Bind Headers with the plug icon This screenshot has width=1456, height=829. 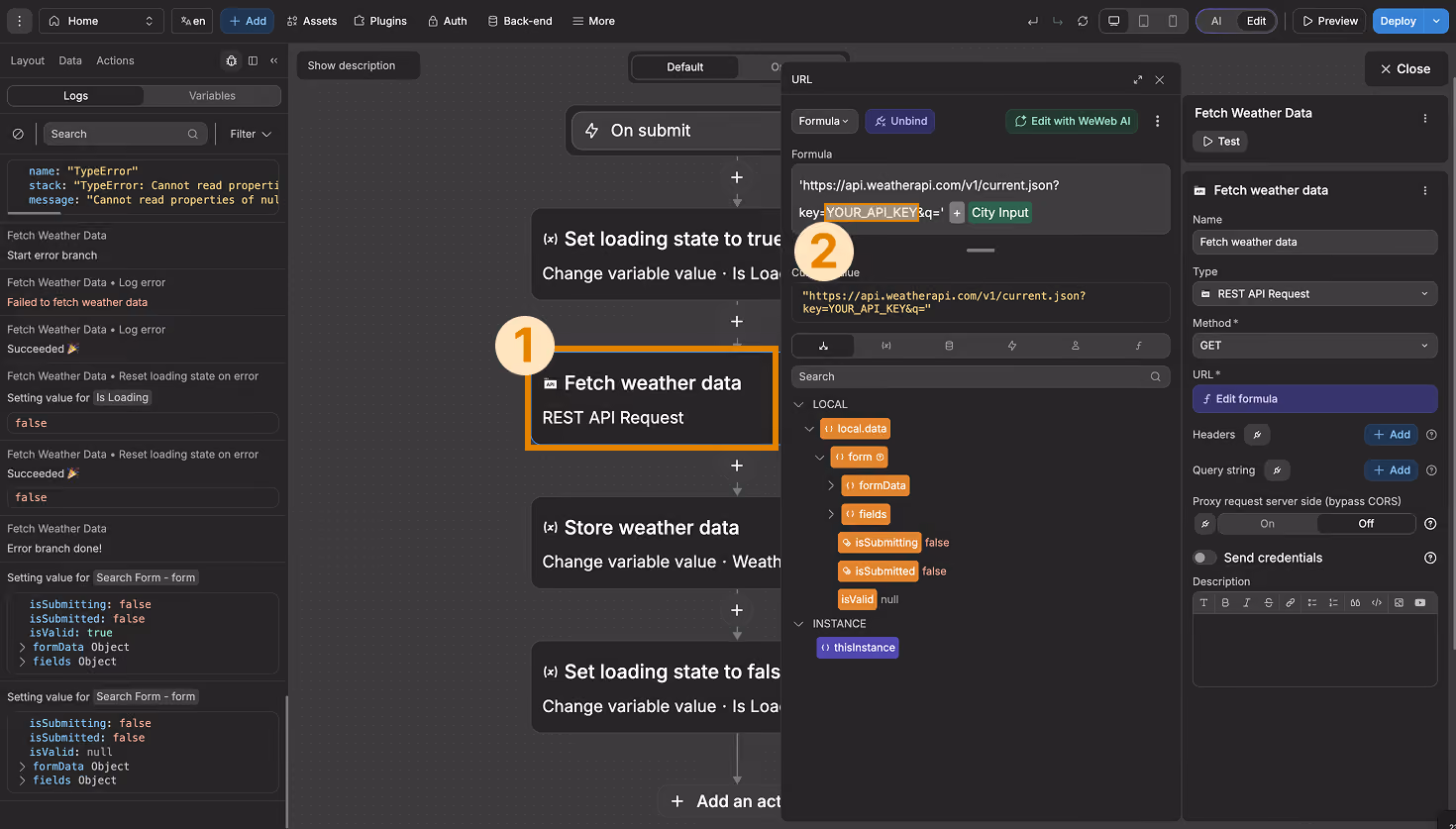click(x=1257, y=435)
